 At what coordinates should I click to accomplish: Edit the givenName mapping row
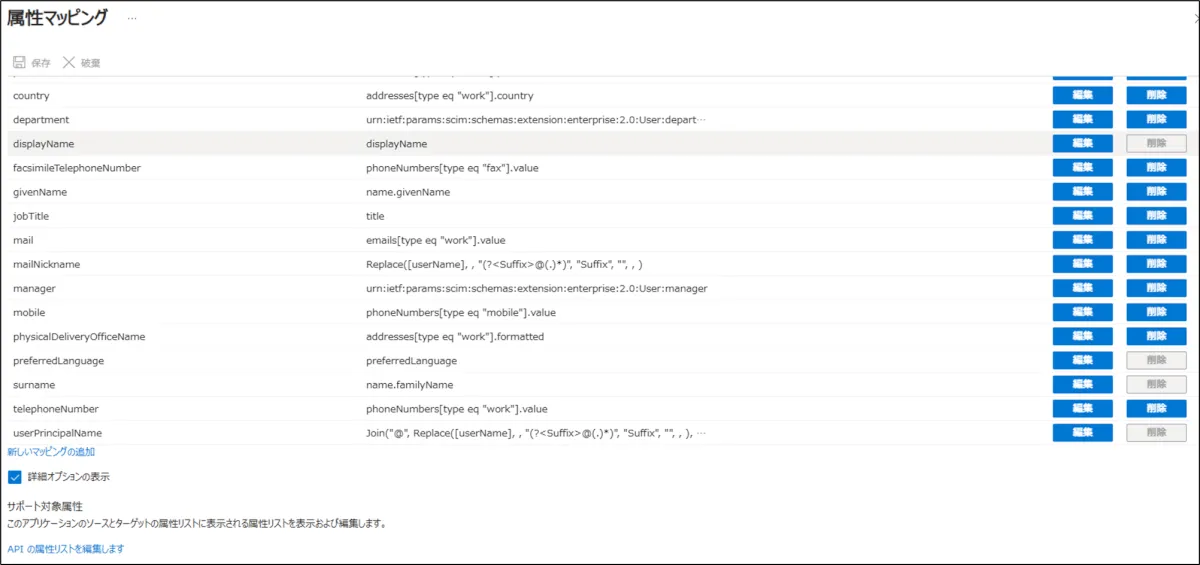[1082, 192]
